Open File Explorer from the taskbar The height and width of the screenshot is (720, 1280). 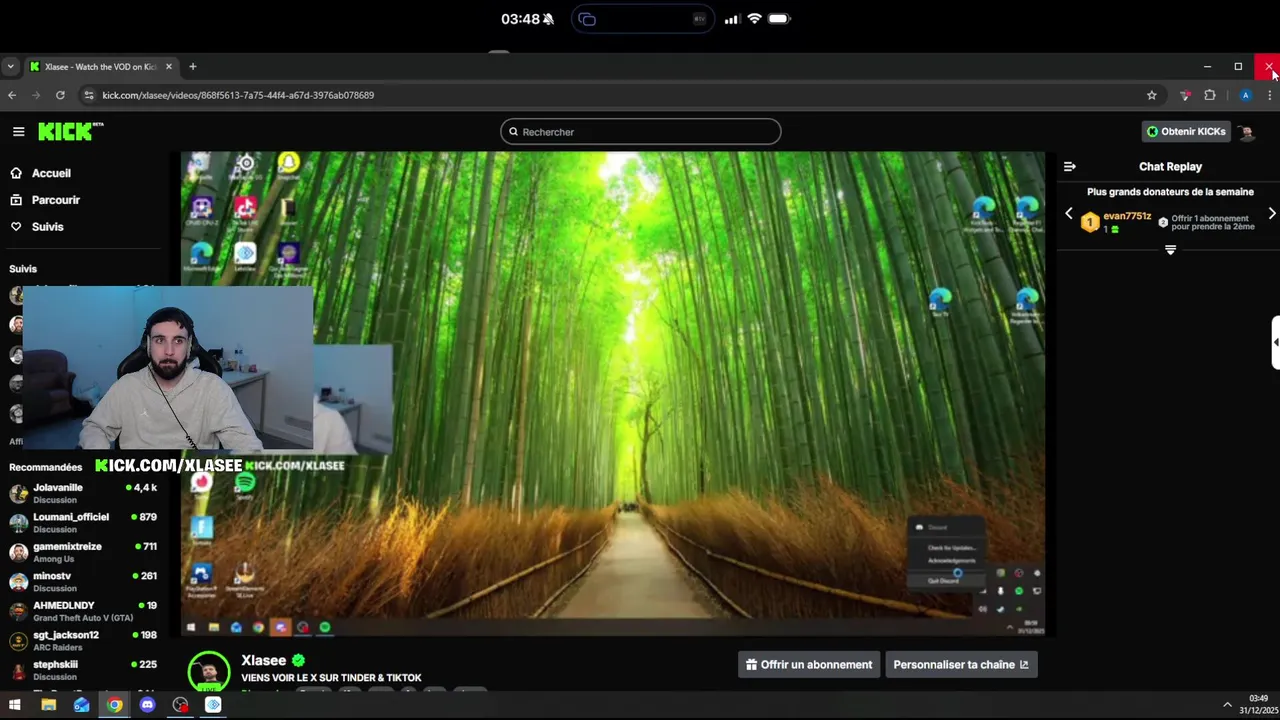(48, 705)
